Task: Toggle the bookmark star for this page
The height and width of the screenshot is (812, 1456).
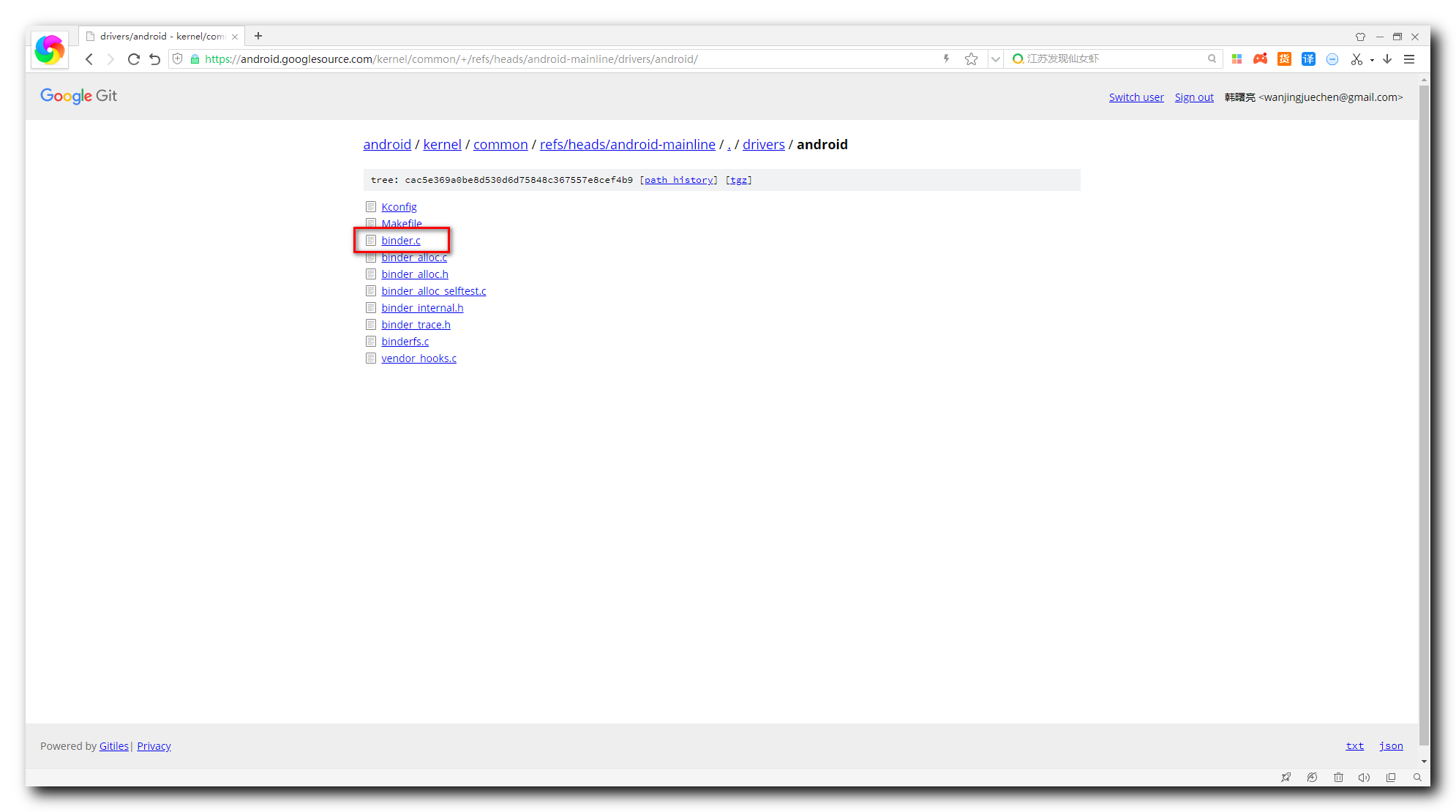Action: tap(971, 59)
